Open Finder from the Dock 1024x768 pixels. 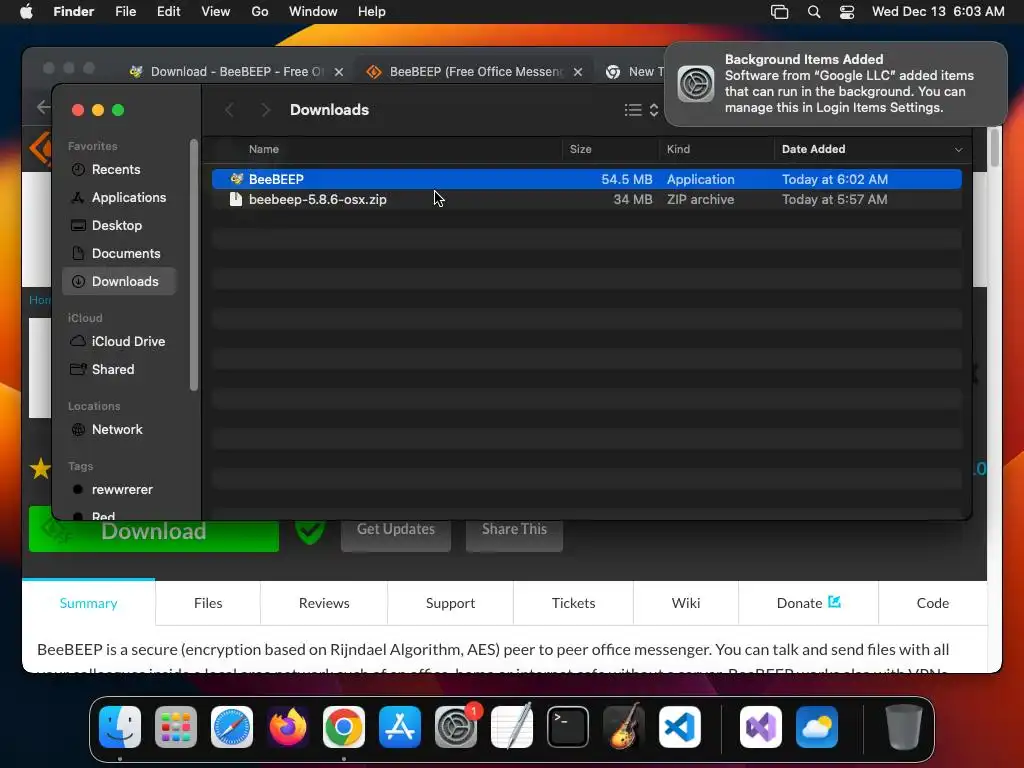tap(120, 727)
